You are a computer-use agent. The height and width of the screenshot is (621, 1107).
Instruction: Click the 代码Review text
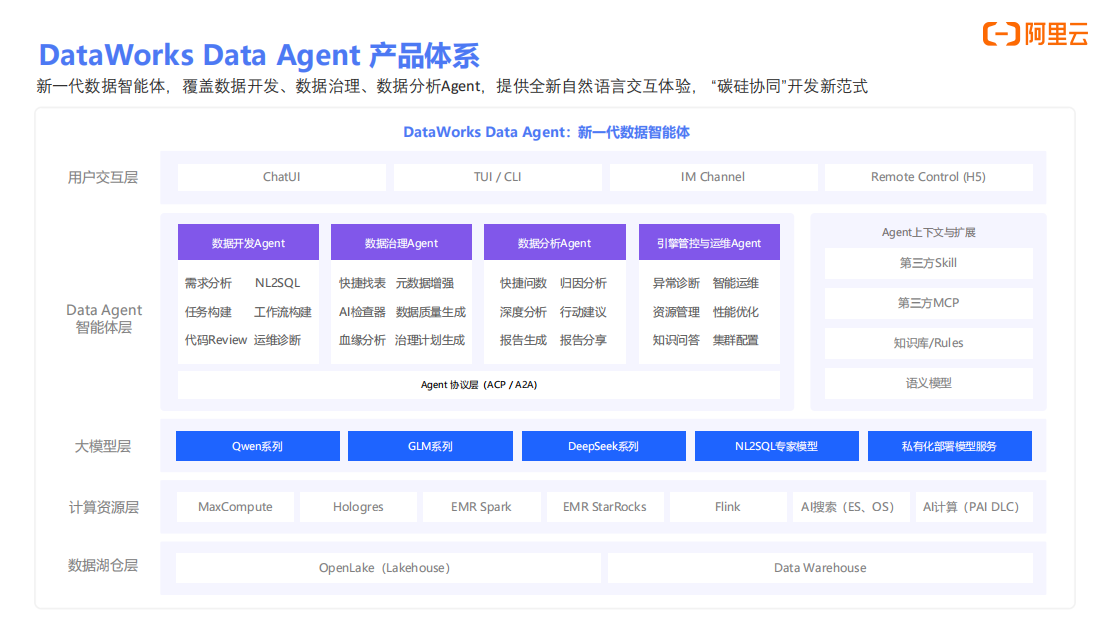216,340
